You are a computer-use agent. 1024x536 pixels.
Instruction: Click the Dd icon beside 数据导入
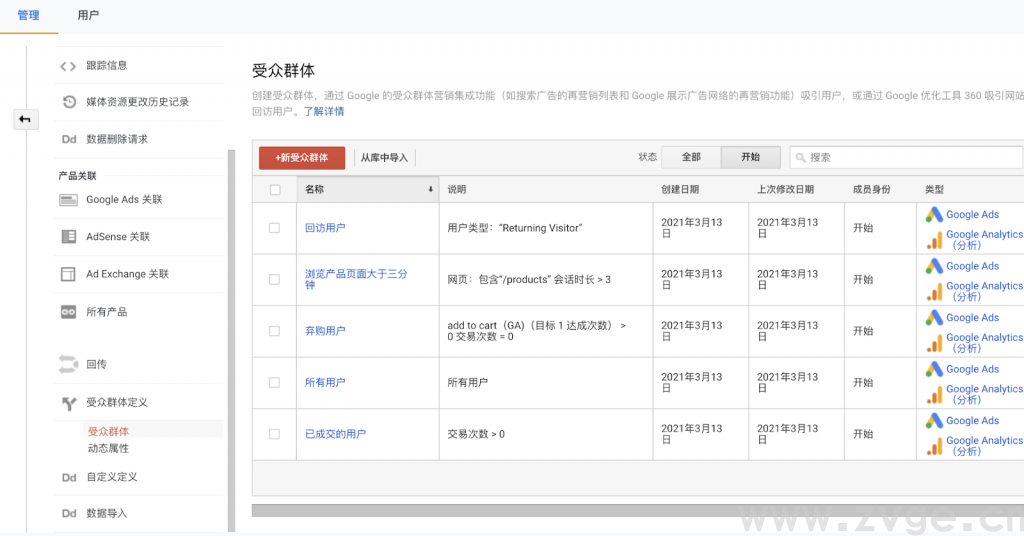pyautogui.click(x=69, y=514)
